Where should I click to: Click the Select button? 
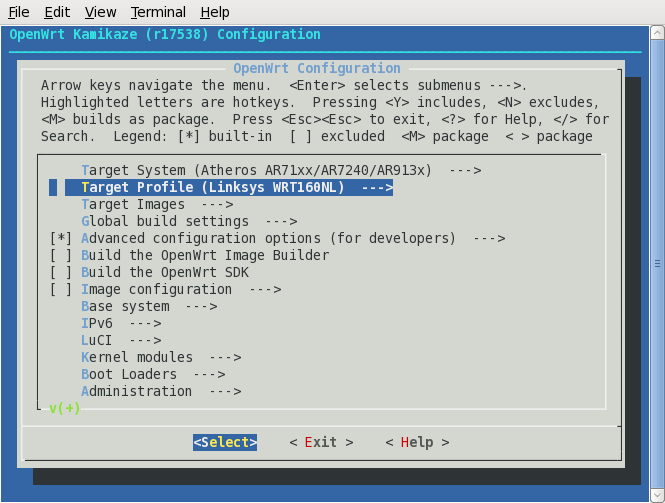(x=225, y=442)
